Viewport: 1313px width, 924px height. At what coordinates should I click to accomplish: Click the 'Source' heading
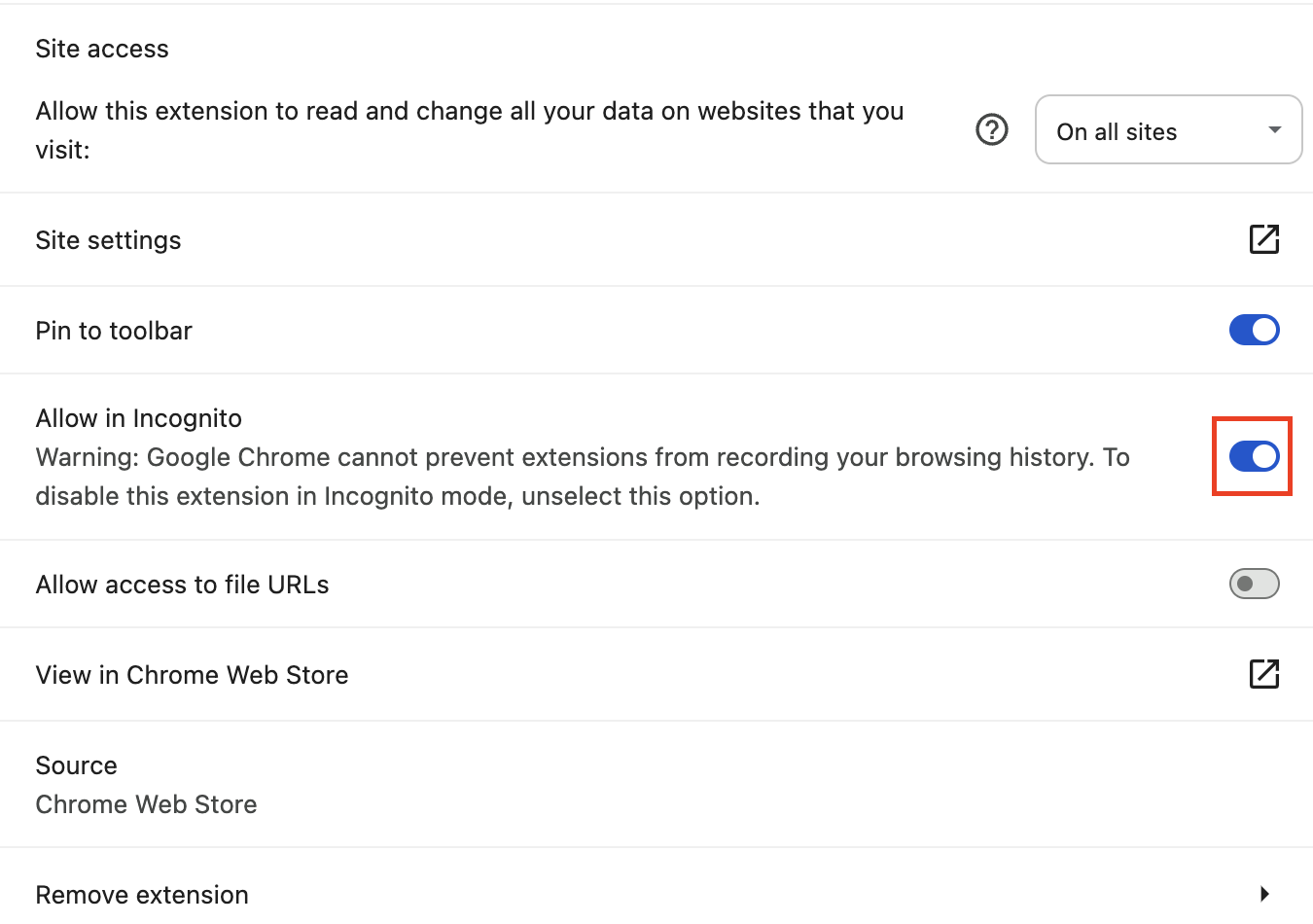76,765
